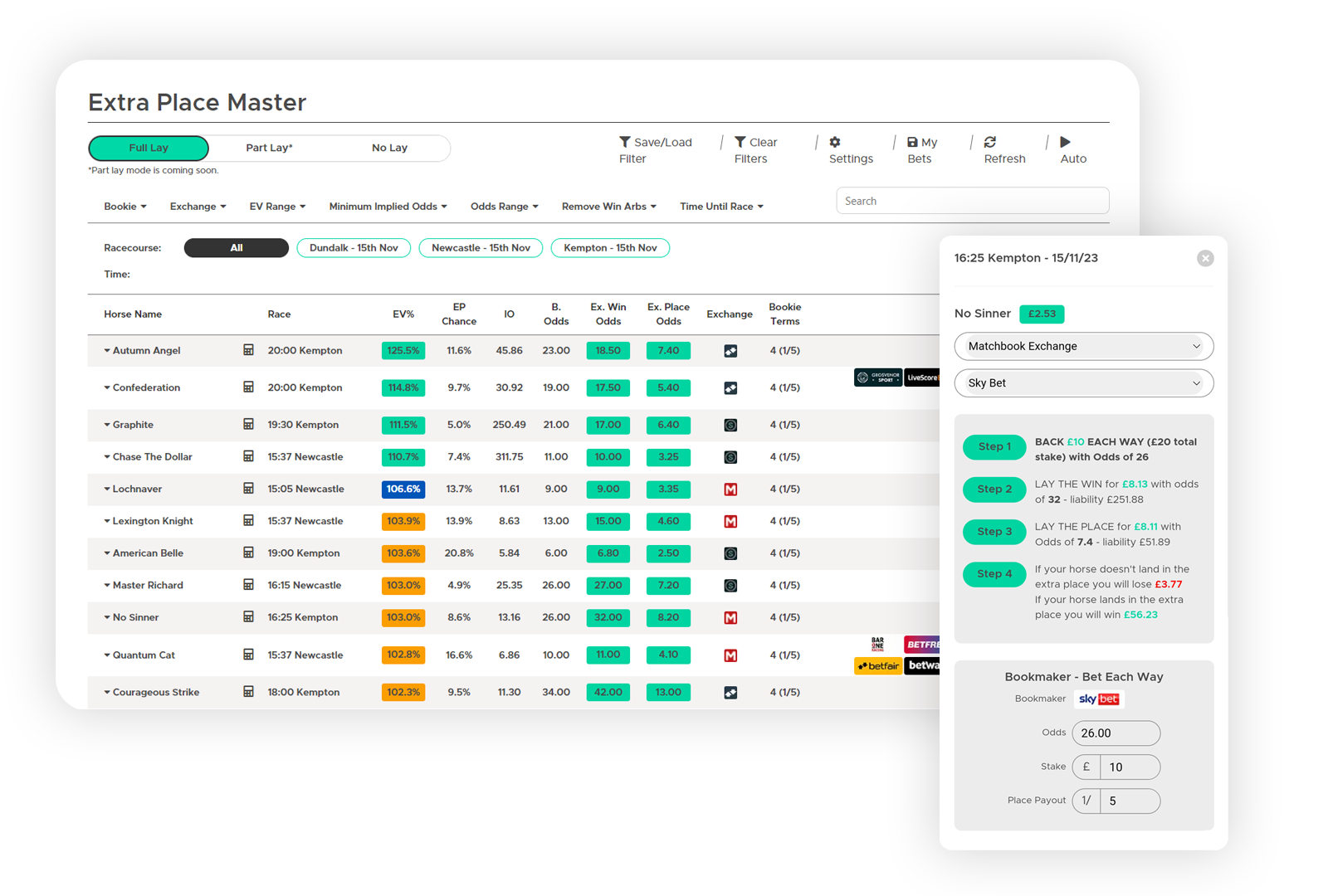This screenshot has width=1328, height=896.
Task: Click the Refresh icon in toolbar
Action: pyautogui.click(x=990, y=143)
